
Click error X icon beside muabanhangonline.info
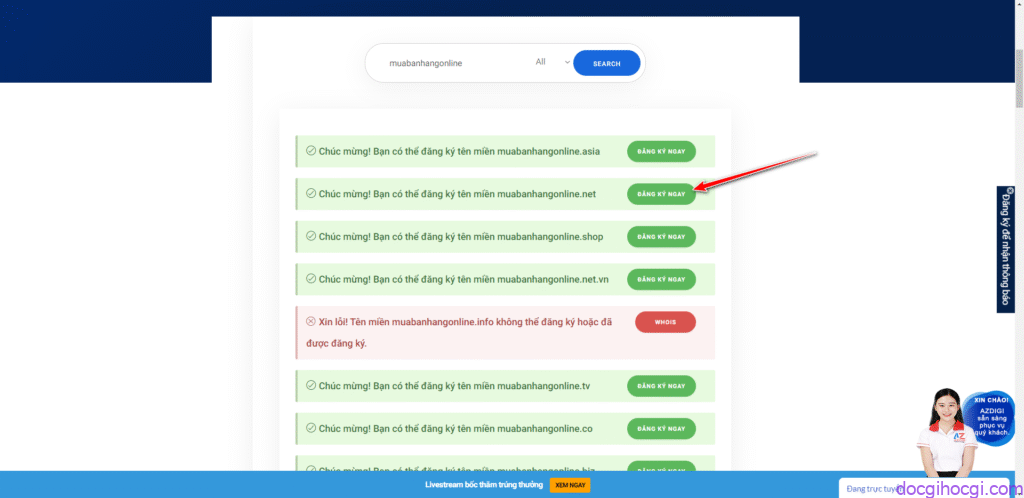coord(311,321)
